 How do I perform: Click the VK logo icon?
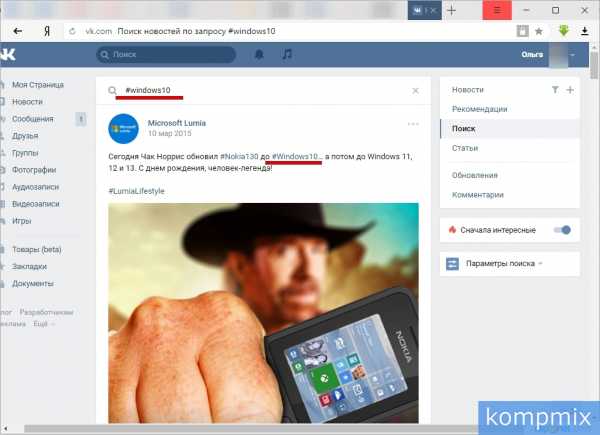[8, 55]
